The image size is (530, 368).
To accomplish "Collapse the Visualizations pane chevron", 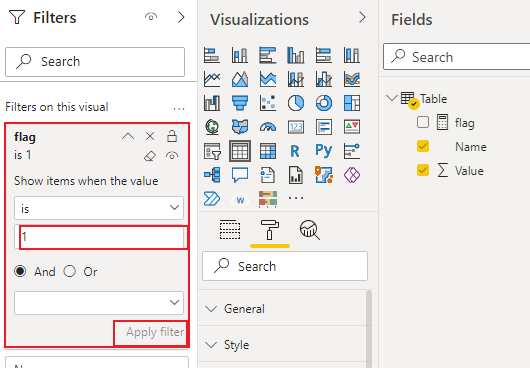I will point(362,17).
